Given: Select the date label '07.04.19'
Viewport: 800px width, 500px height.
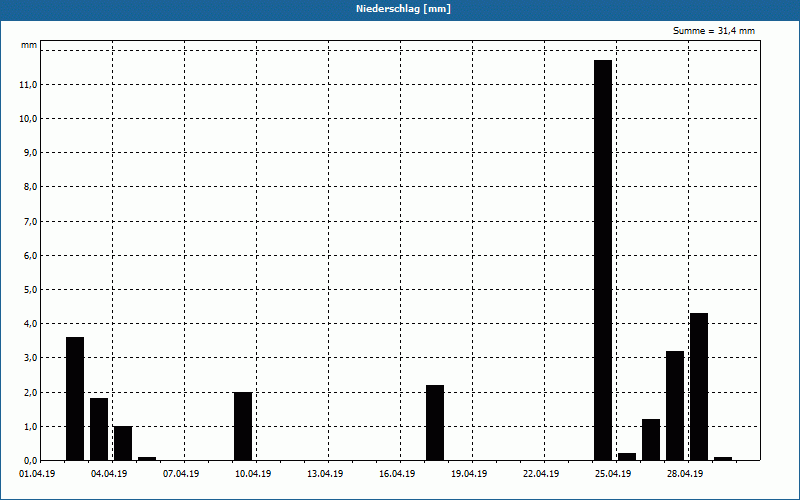Looking at the screenshot, I should click(181, 474).
